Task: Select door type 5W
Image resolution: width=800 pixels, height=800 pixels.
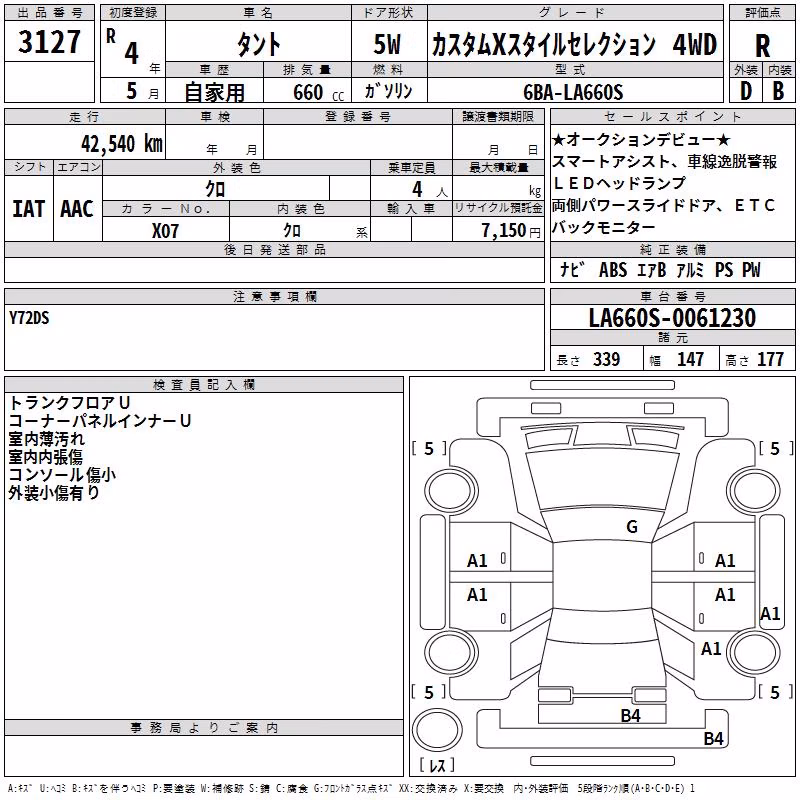Action: click(387, 44)
